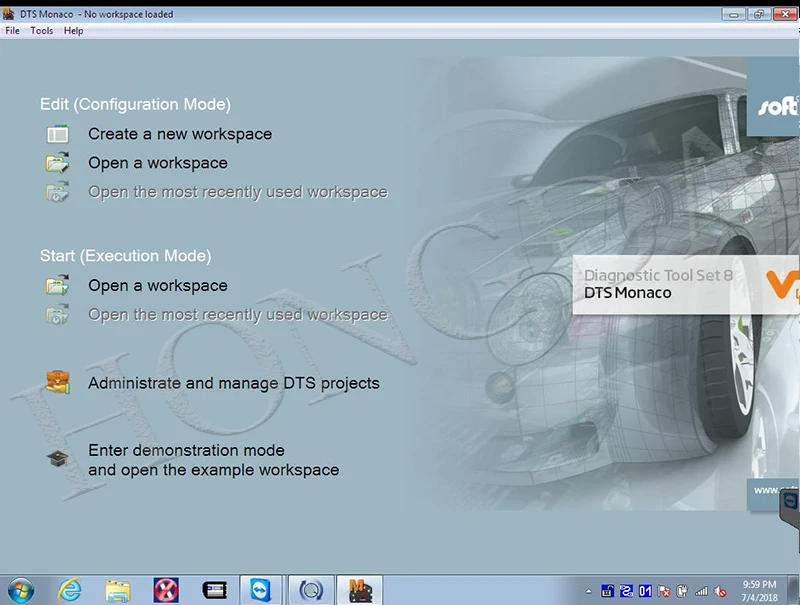Click 'Open the most recently used workspace' under Start

point(238,315)
